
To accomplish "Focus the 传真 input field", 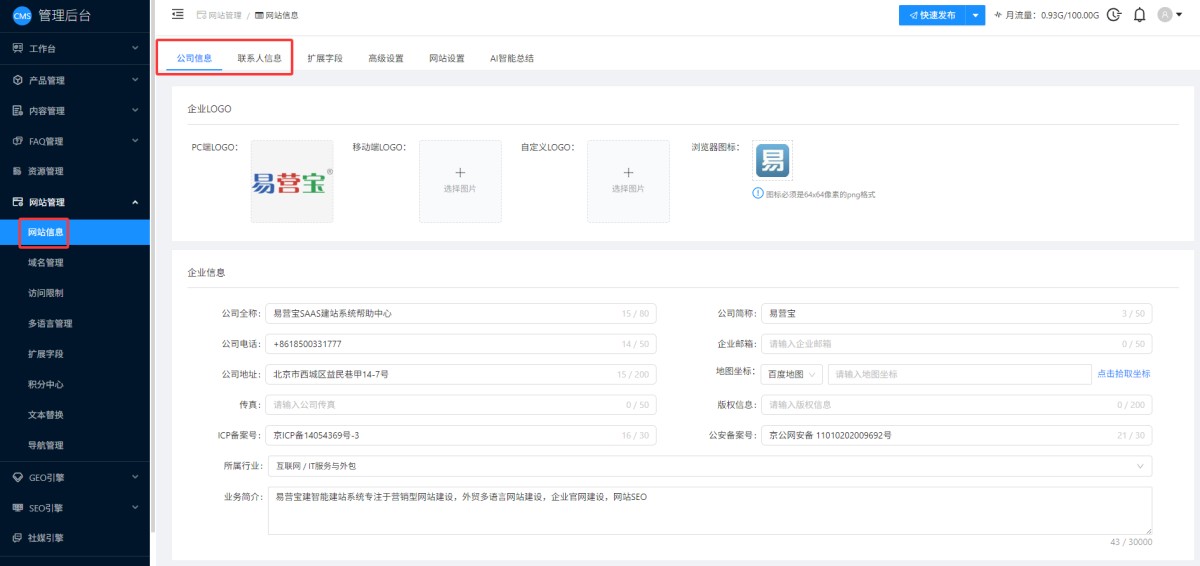I will click(x=461, y=405).
